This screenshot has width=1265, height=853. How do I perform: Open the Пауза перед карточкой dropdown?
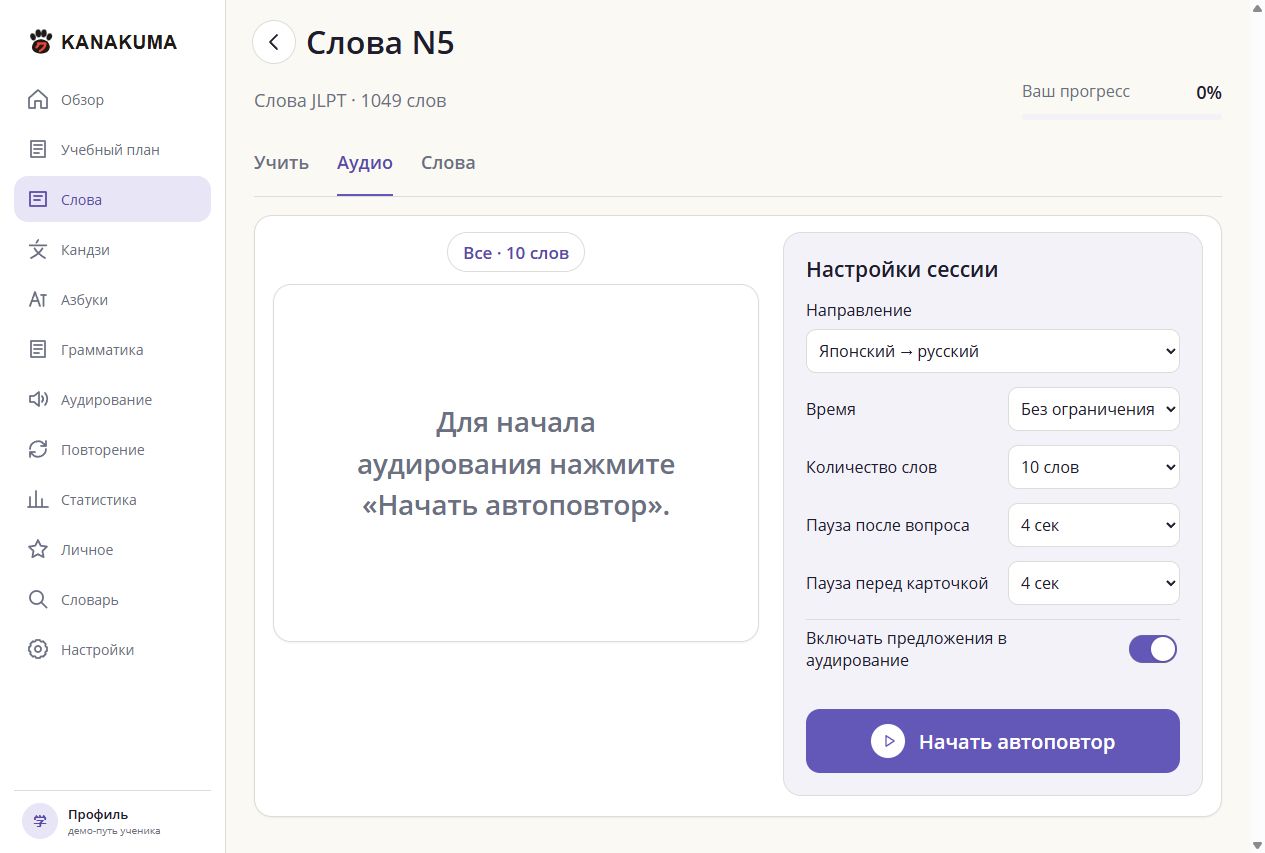point(1094,584)
